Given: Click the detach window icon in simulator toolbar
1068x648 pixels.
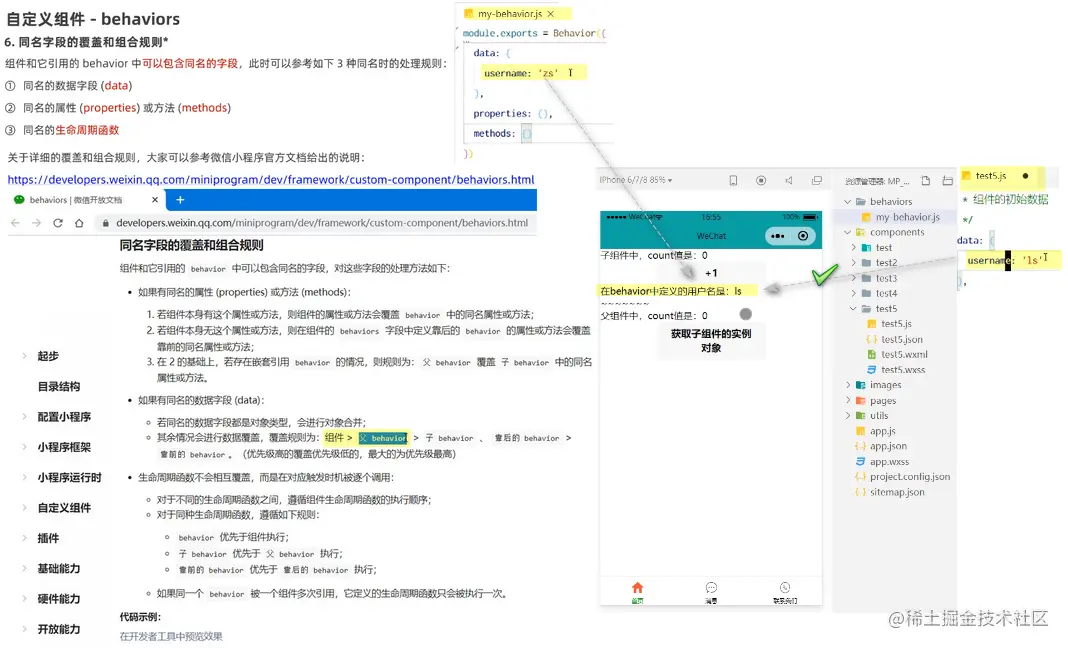Looking at the screenshot, I should [x=817, y=181].
